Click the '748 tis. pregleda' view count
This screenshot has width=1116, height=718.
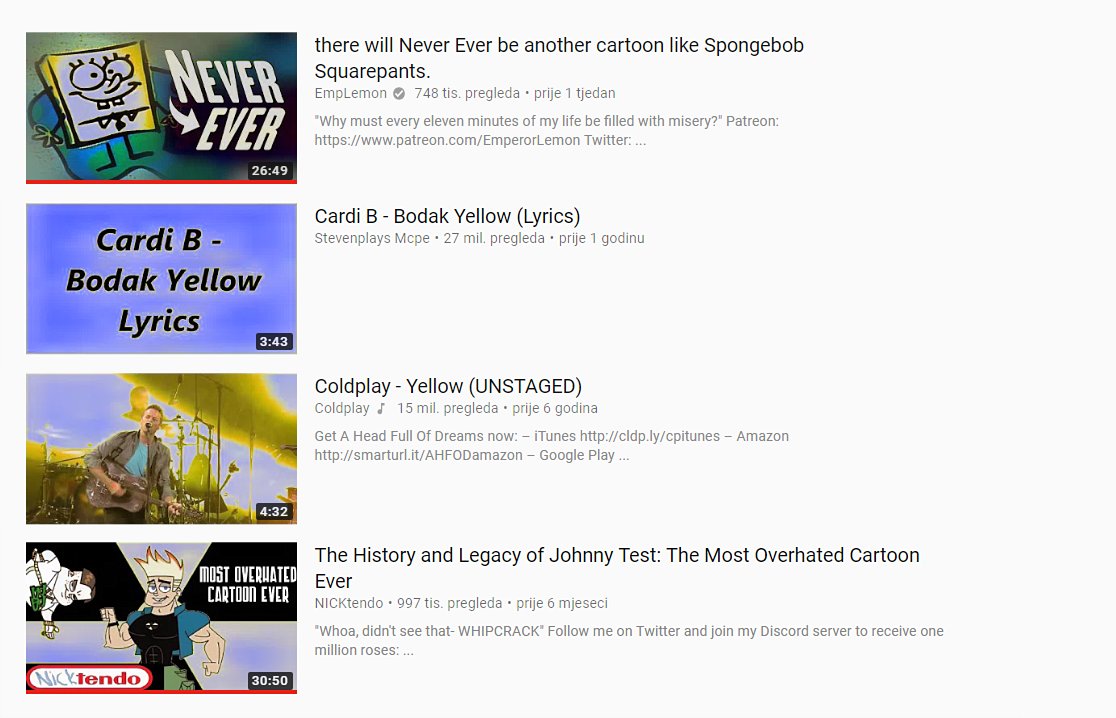point(467,93)
